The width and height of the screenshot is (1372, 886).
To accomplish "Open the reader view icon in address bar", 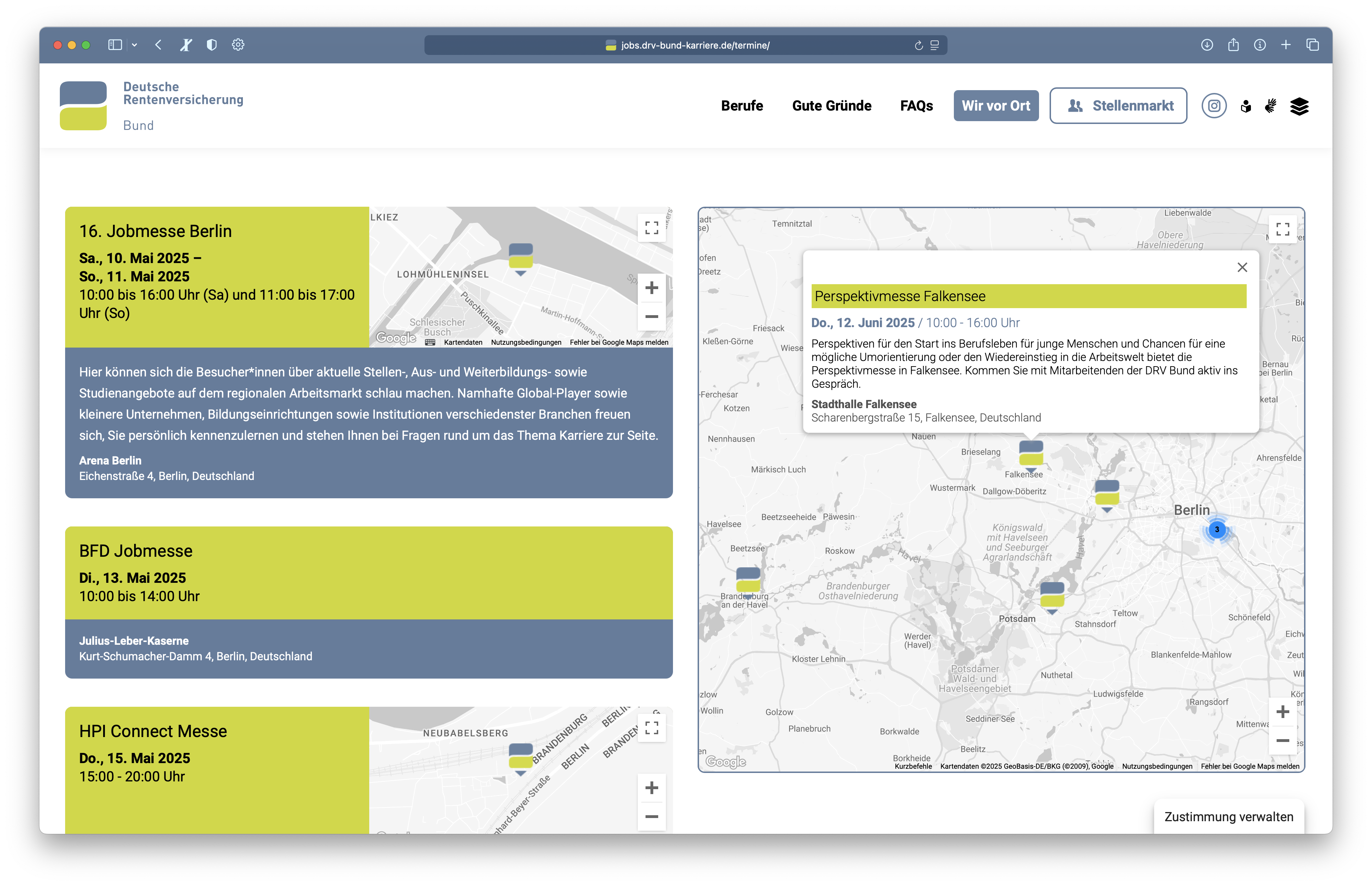I will click(934, 45).
